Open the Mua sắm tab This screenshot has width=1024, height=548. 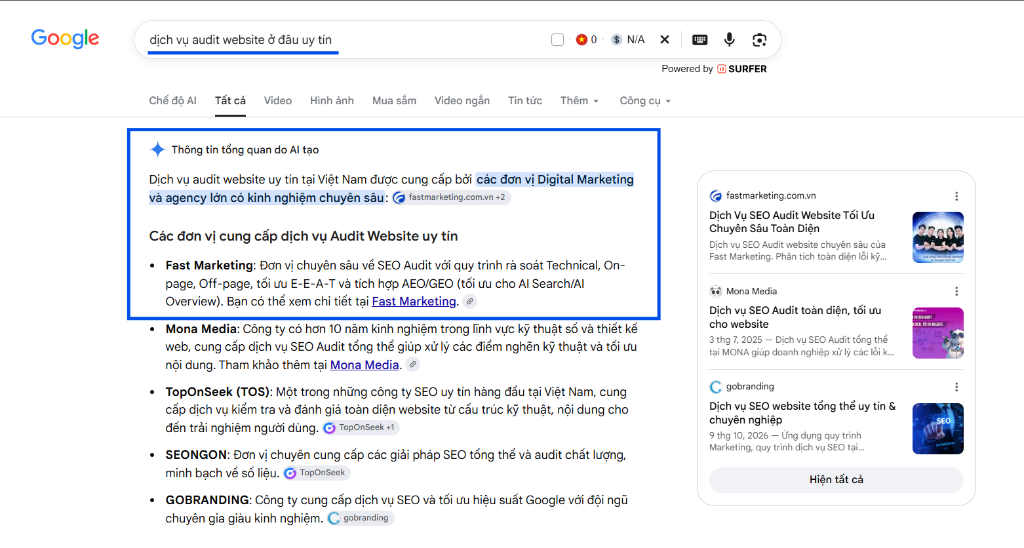pyautogui.click(x=394, y=101)
